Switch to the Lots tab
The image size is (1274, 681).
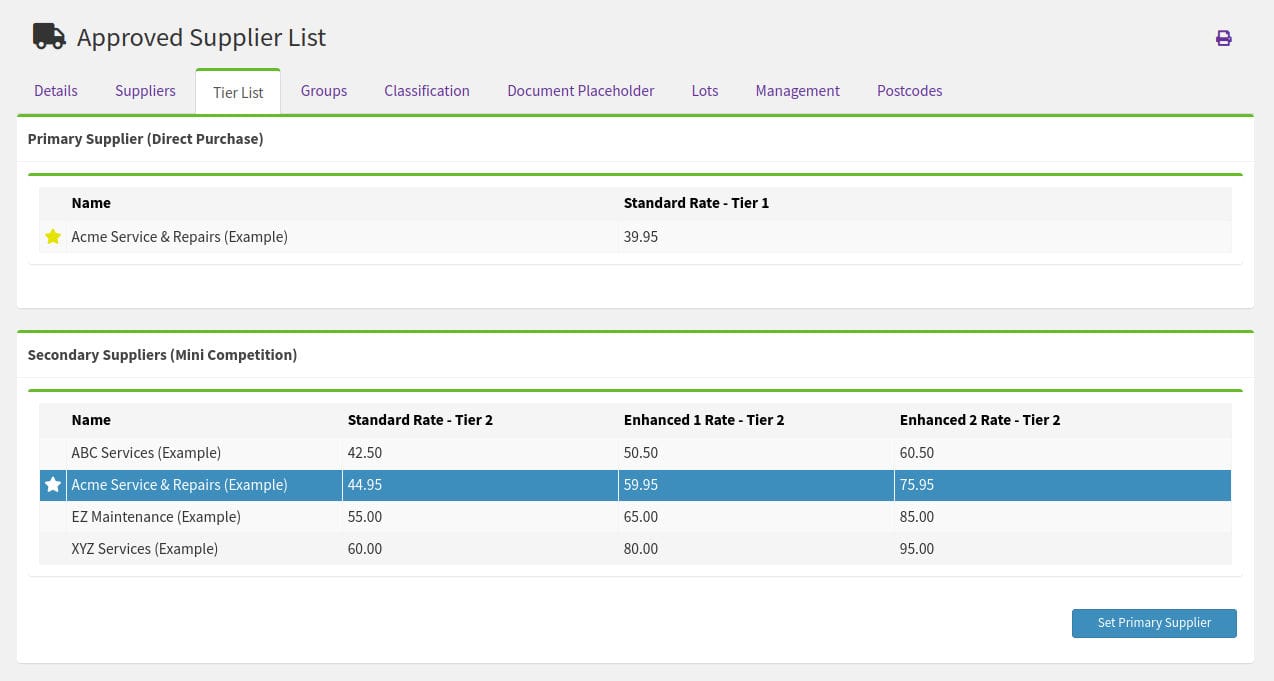click(704, 90)
